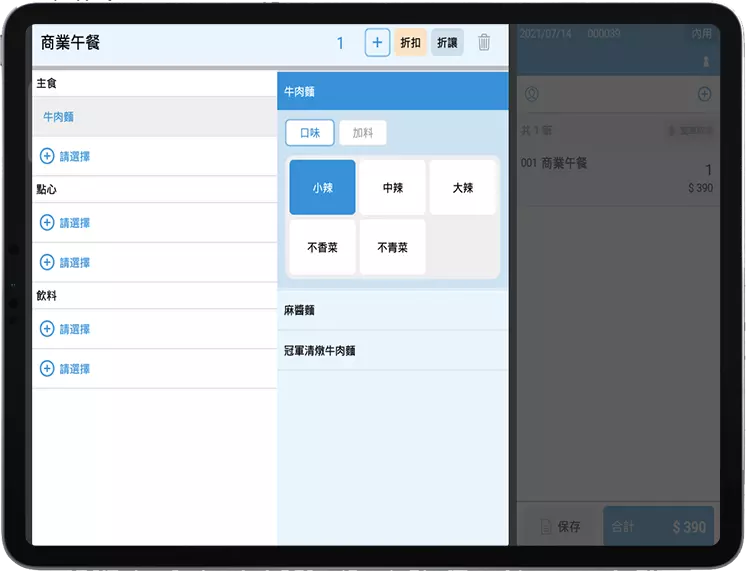
Task: Save the order with 保存
Action: click(560, 526)
